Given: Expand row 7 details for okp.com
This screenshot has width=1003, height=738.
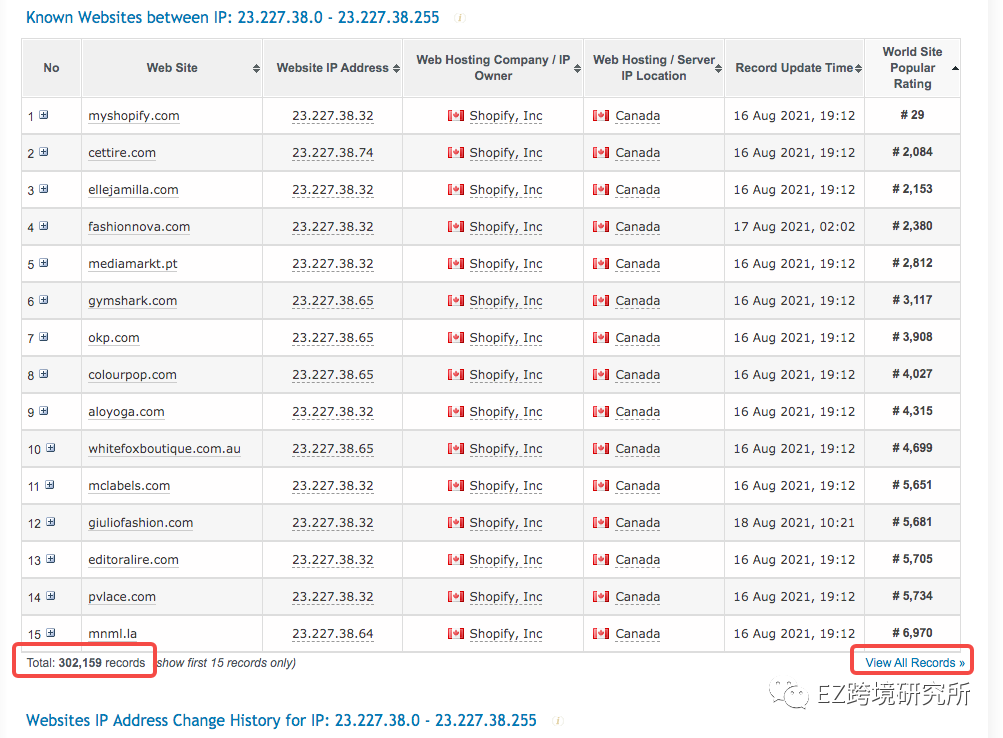Looking at the screenshot, I should point(43,337).
